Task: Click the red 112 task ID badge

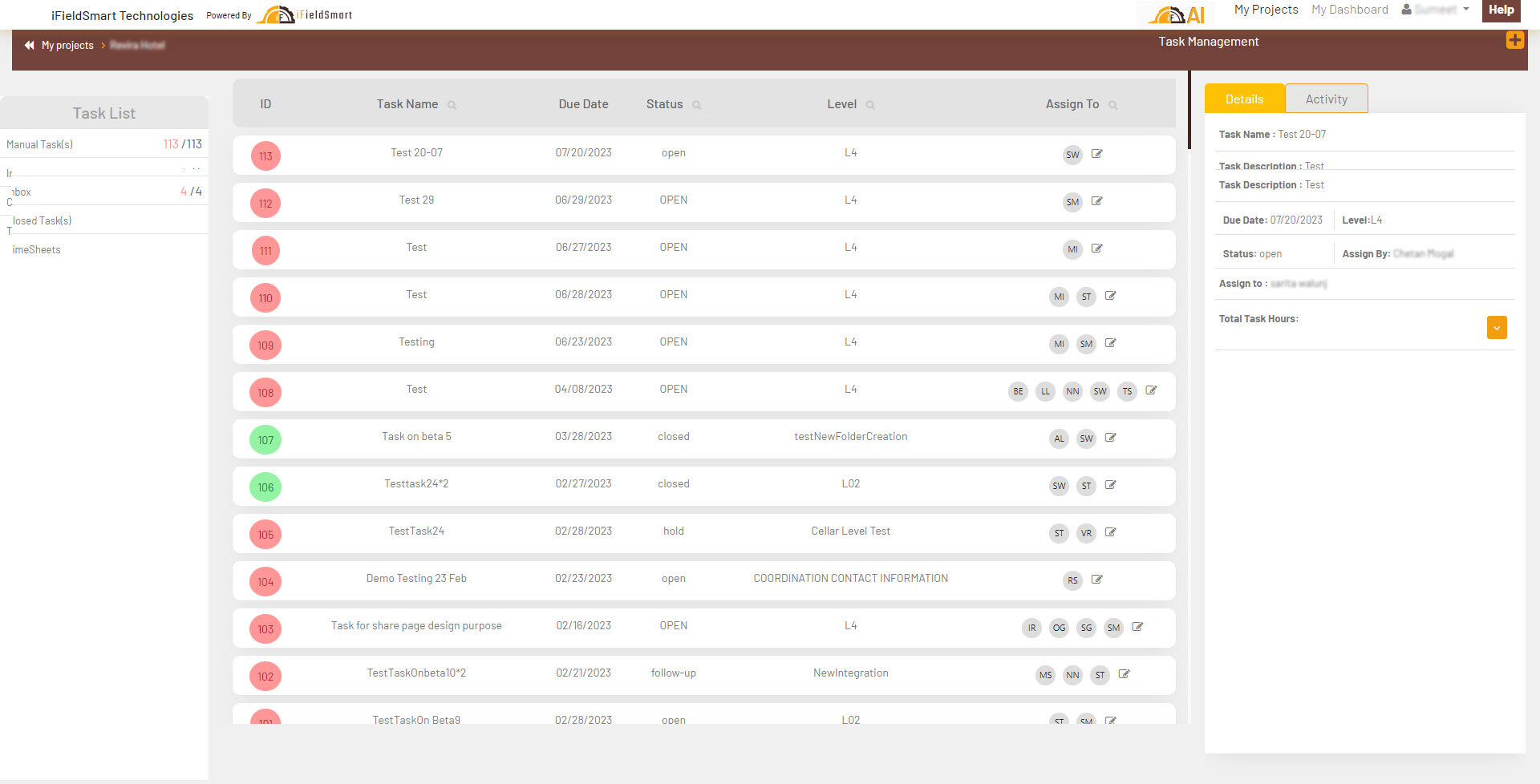Action: click(x=265, y=204)
